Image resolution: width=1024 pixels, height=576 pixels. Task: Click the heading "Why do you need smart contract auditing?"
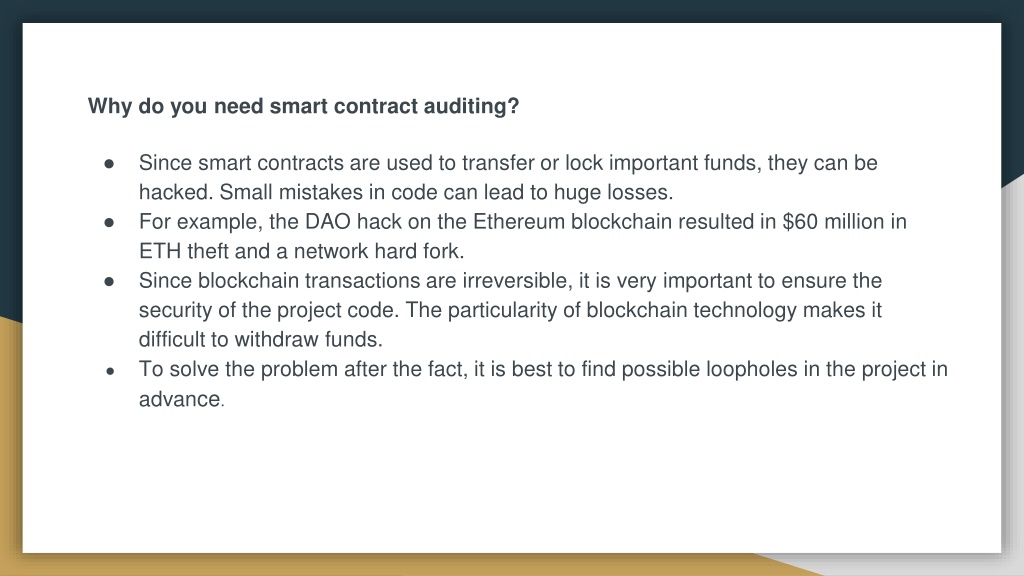303,106
